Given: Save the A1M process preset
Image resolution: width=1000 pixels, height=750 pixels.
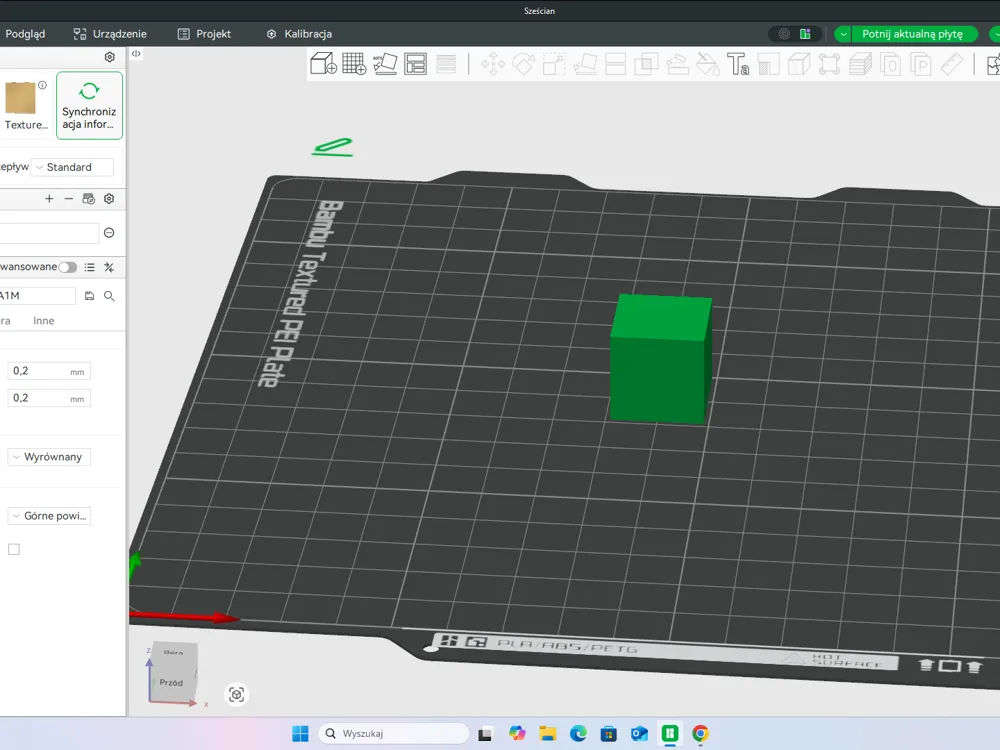Looking at the screenshot, I should pos(89,296).
